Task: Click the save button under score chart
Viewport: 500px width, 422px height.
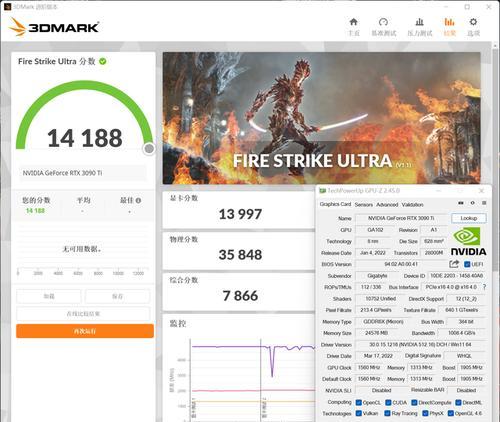Action: tap(117, 296)
